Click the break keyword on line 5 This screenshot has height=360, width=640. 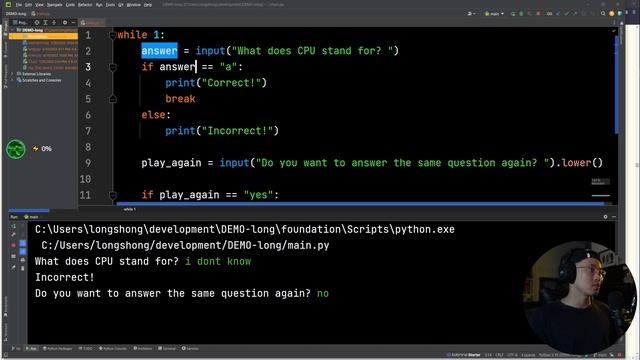coord(180,99)
